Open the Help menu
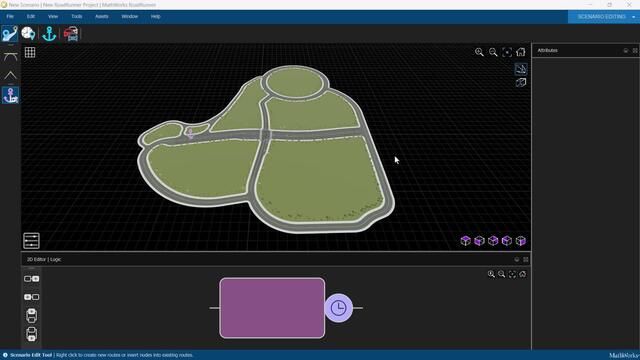Screen dimensions: 640x360 tap(156, 16)
